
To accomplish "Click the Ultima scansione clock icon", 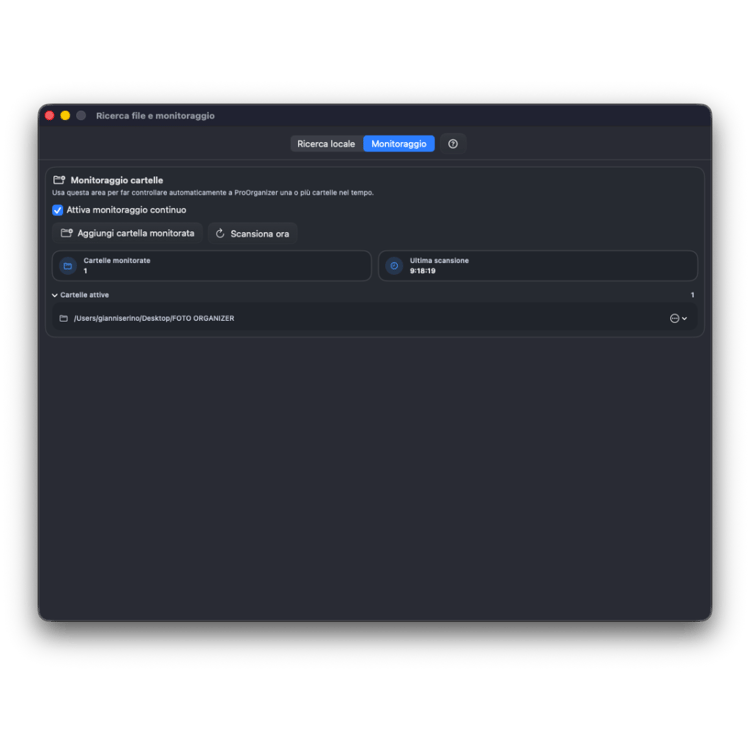I will (x=394, y=266).
